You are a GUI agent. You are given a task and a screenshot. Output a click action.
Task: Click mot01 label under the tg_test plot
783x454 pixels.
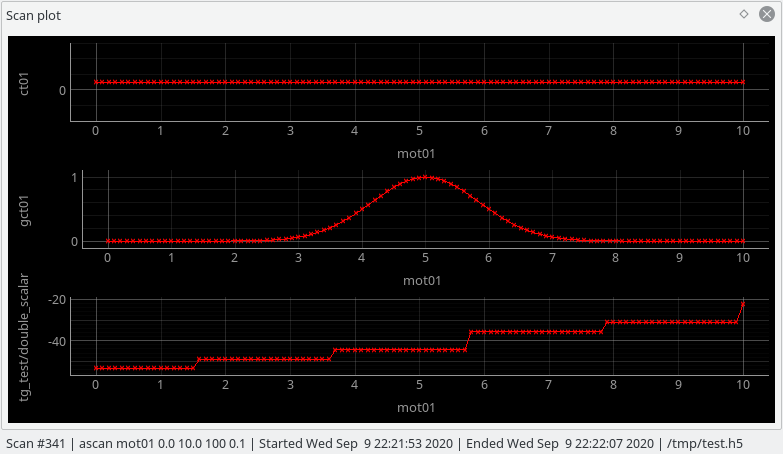tap(416, 408)
